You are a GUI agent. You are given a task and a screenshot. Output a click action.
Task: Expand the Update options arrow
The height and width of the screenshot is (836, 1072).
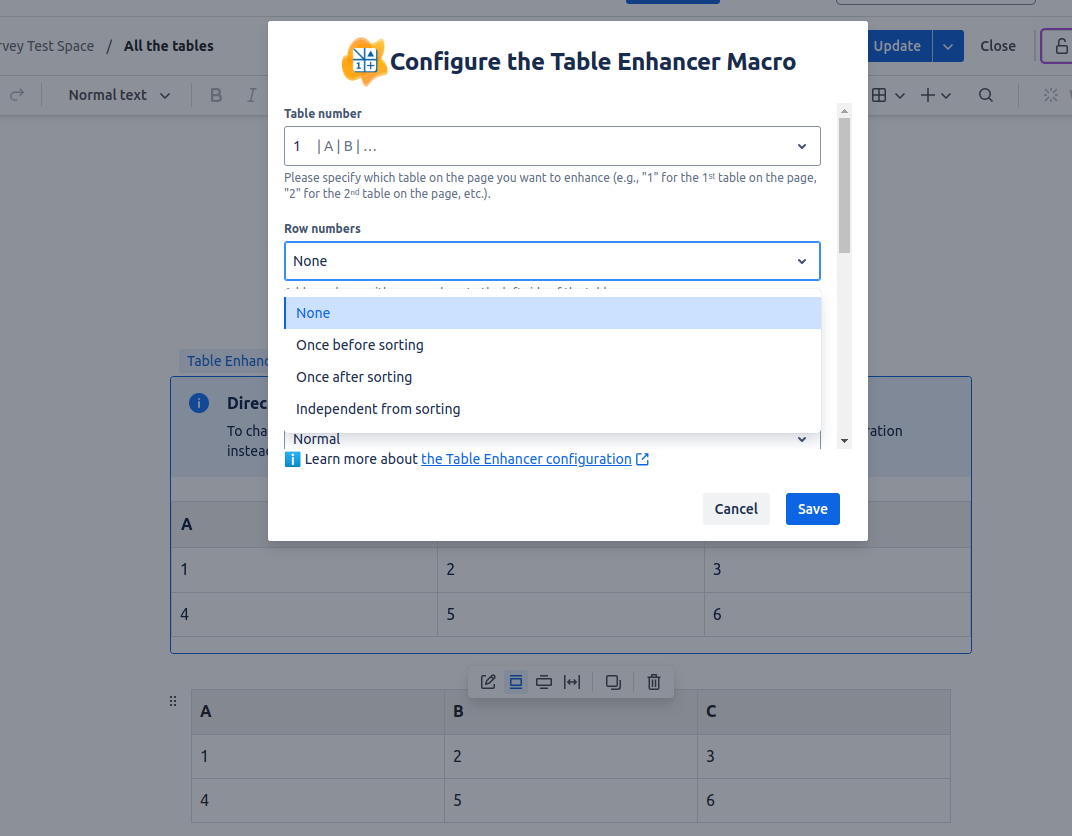948,46
